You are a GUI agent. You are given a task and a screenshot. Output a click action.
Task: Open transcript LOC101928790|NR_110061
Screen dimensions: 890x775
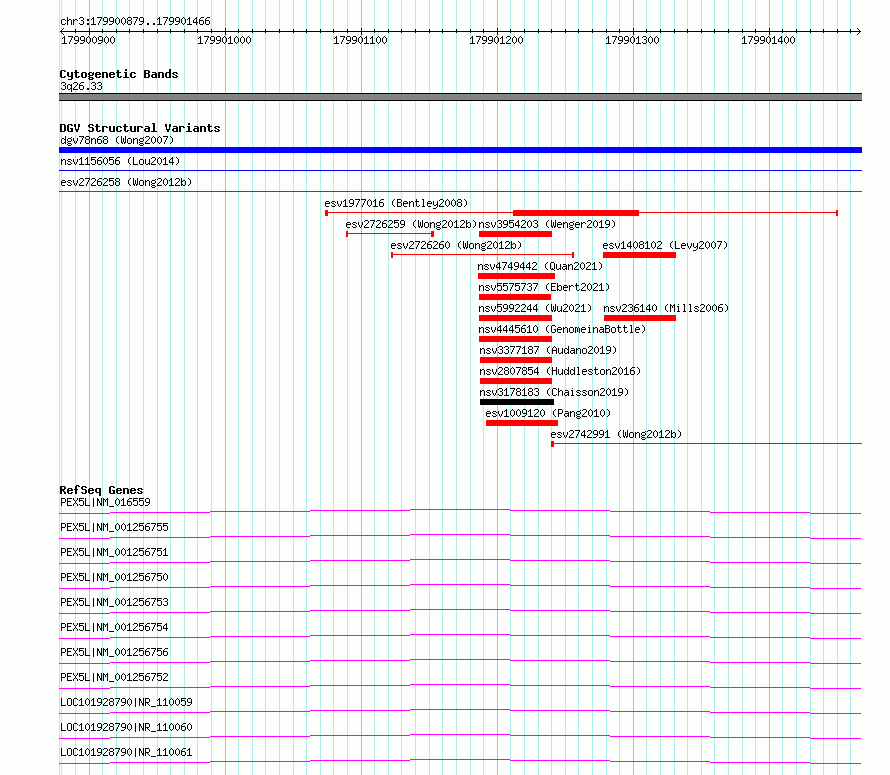[126, 752]
